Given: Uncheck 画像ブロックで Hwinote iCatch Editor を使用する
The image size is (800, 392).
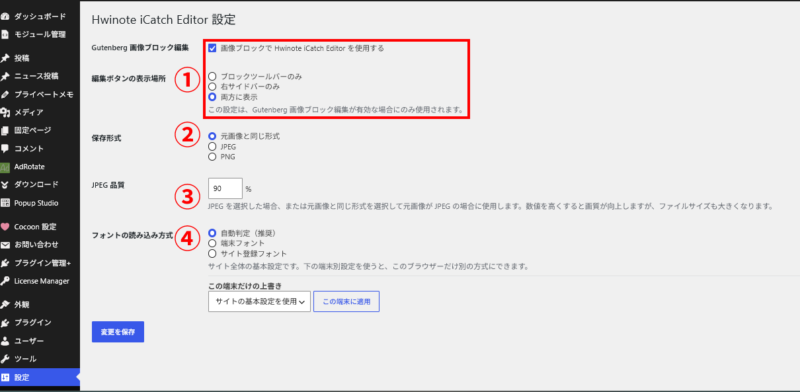Looking at the screenshot, I should (212, 49).
